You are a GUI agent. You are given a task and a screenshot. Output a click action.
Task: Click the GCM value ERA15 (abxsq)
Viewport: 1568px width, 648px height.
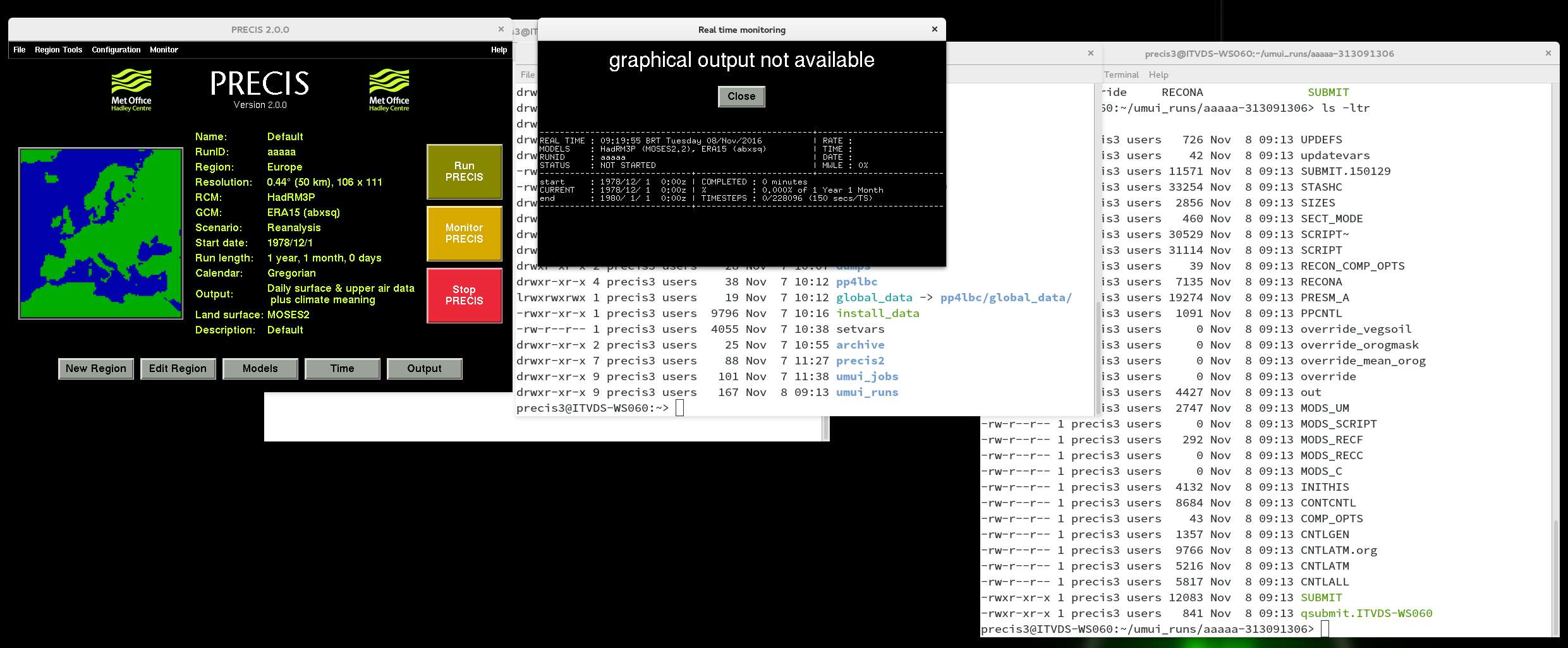point(303,213)
